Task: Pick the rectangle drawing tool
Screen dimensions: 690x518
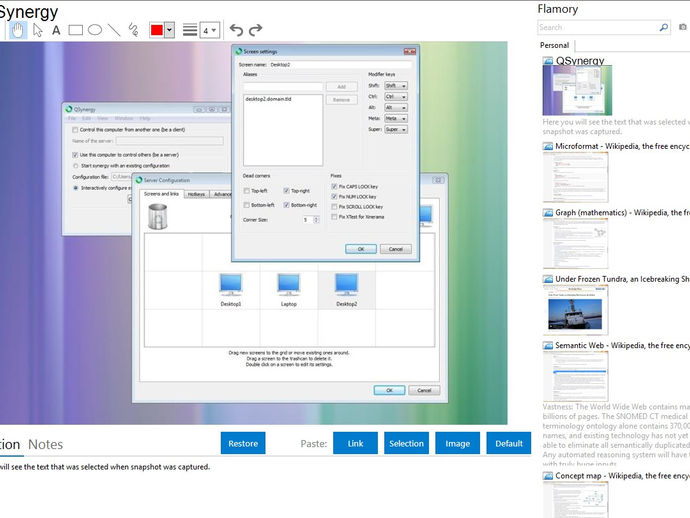Action: tap(75, 30)
